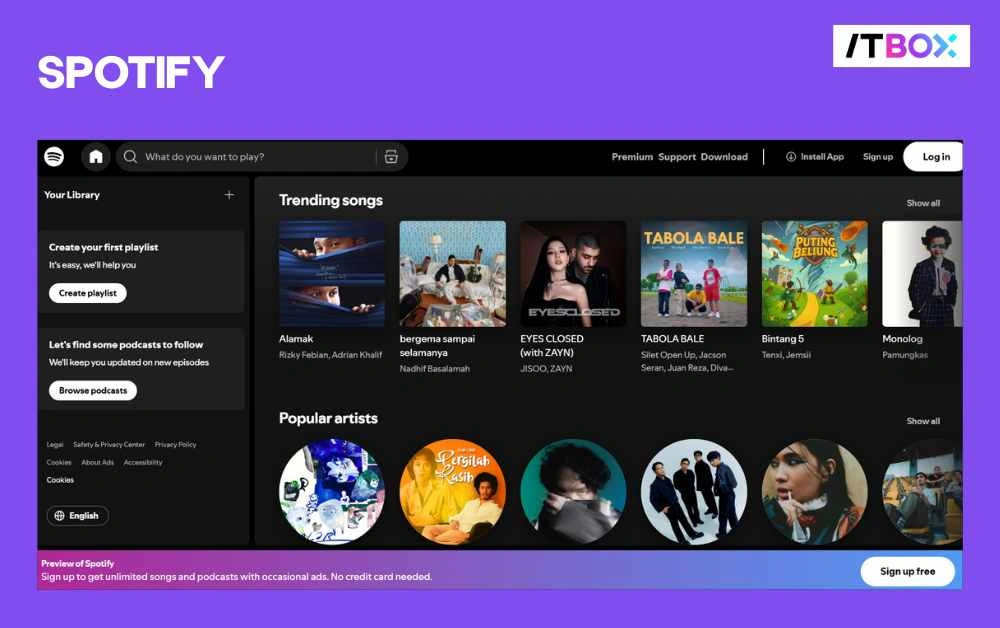Open the Privacy Policy link

point(175,445)
